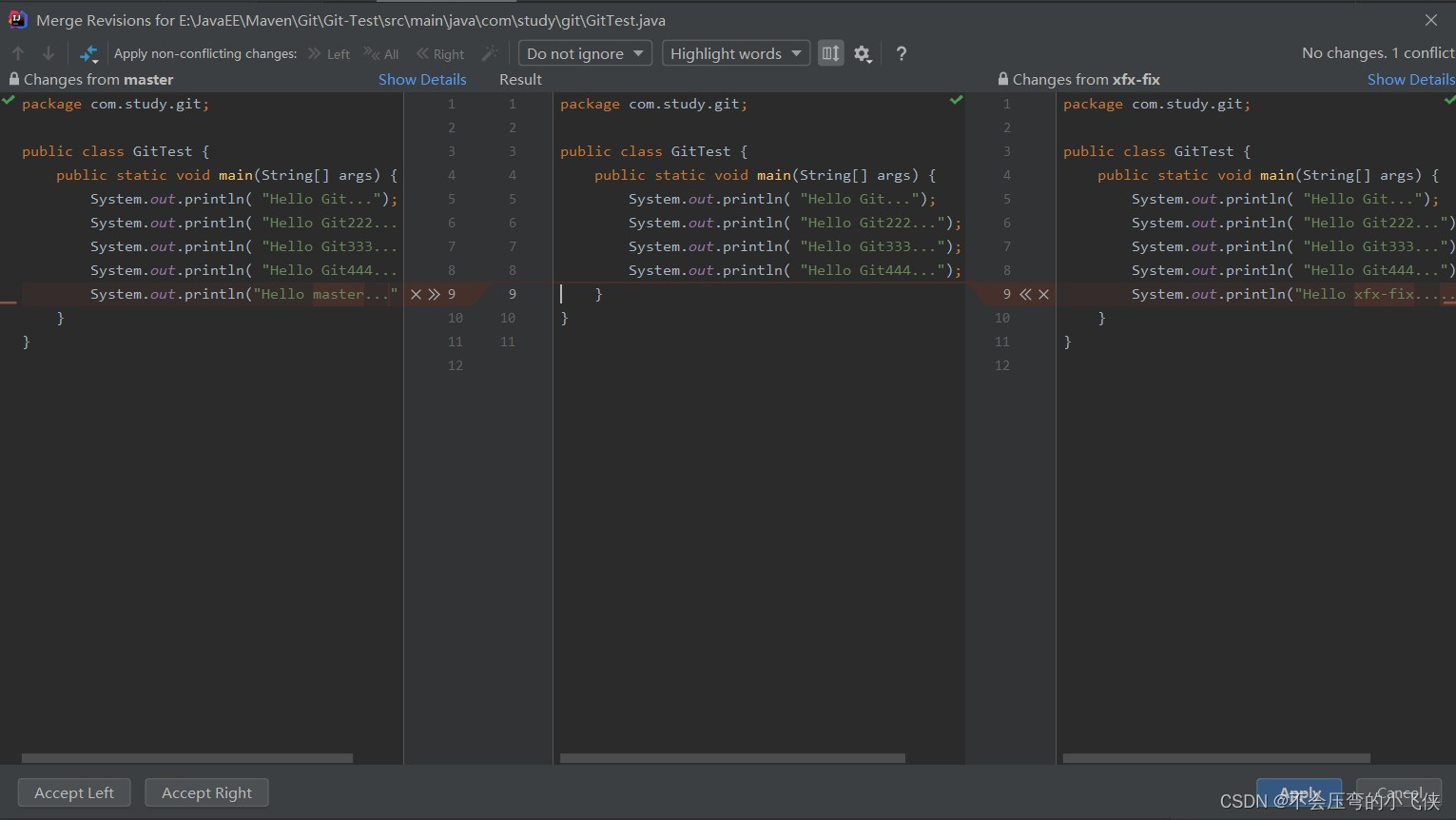Open the Highlight words dropdown
This screenshot has height=820, width=1456.
point(736,53)
